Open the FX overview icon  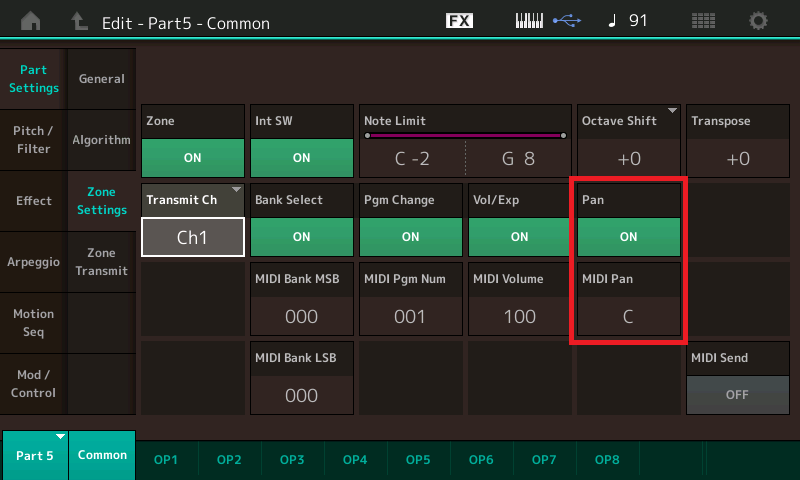459,21
